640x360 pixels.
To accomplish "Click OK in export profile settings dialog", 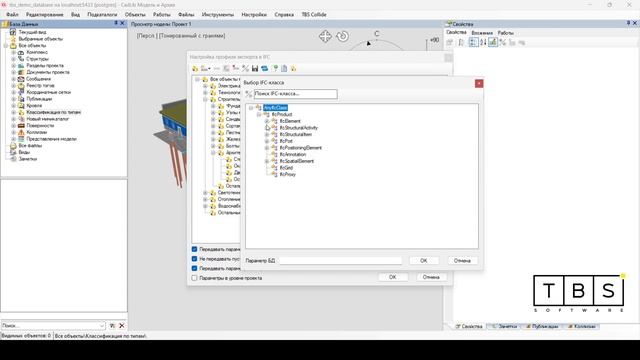I will (x=392, y=277).
